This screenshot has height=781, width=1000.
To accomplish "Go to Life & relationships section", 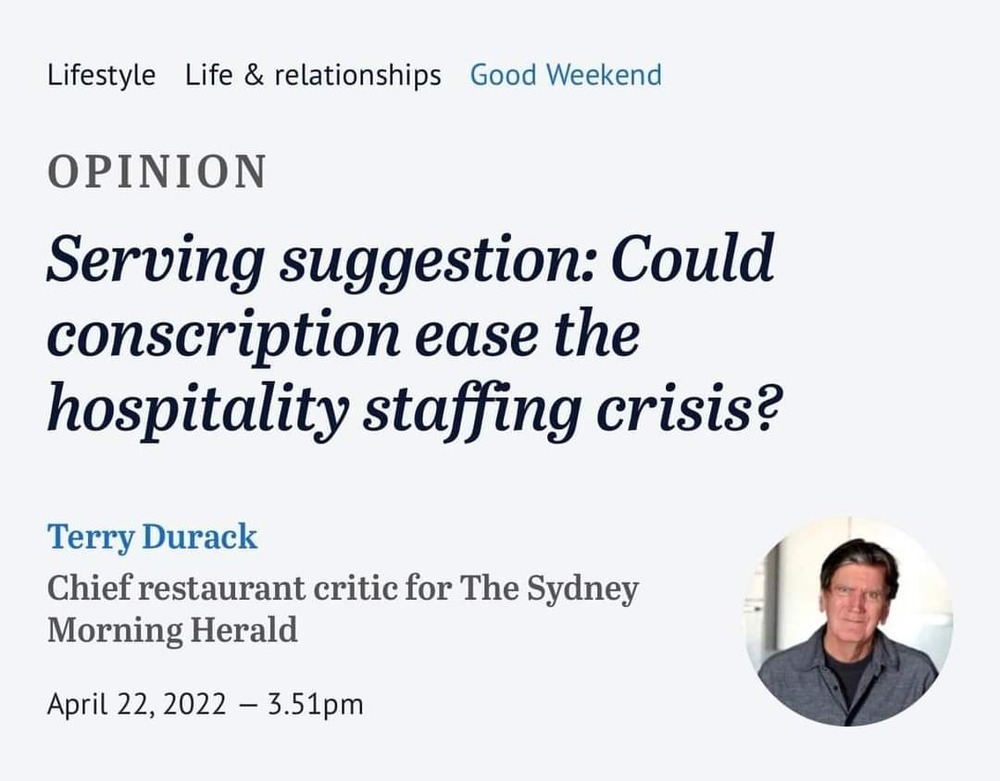I will 312,75.
